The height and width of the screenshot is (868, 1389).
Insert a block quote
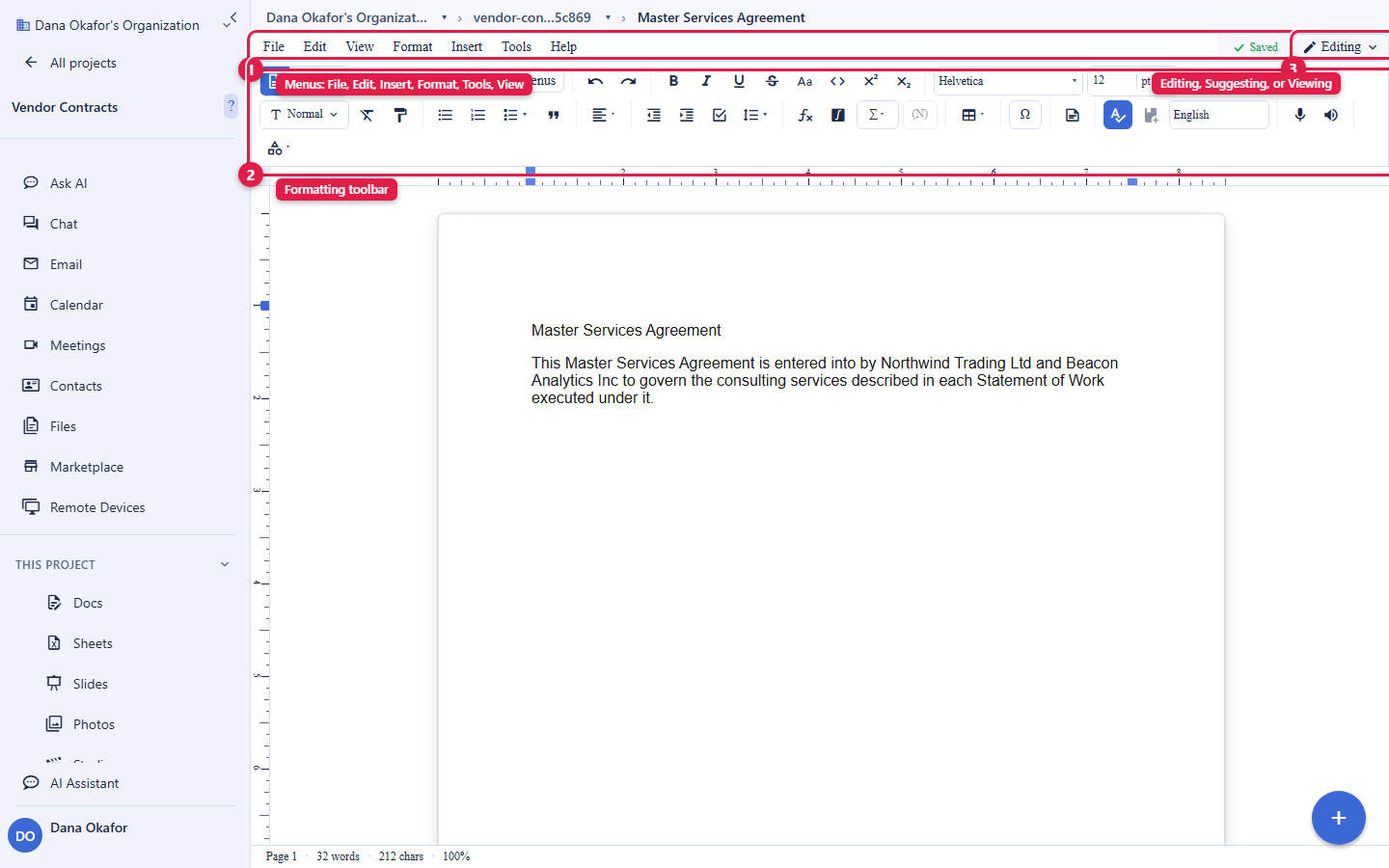(554, 115)
